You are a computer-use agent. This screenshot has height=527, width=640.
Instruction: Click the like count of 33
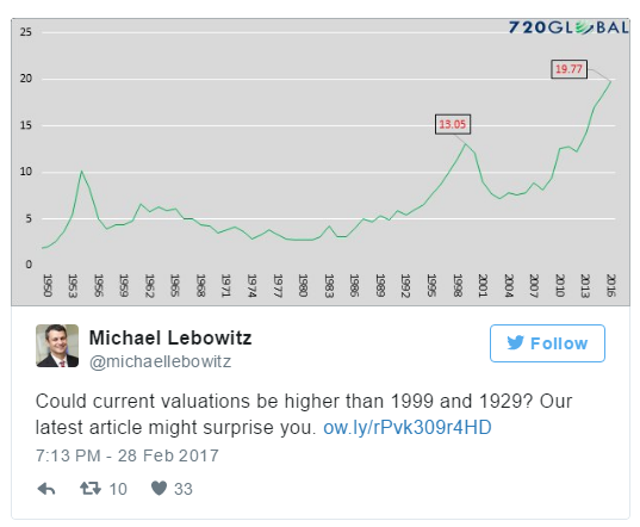182,489
